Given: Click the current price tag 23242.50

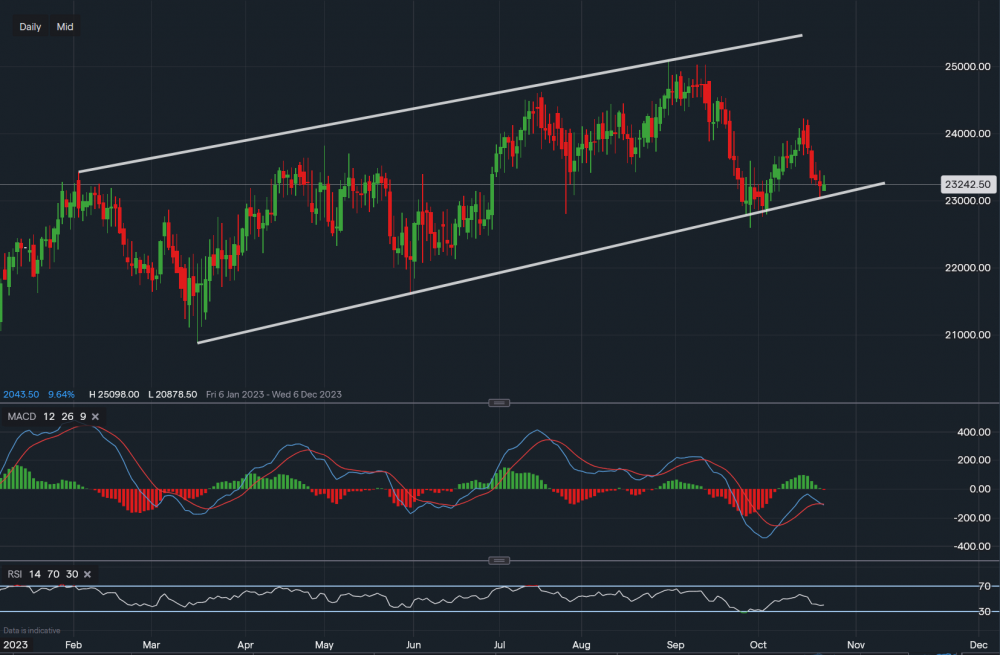Looking at the screenshot, I should point(967,184).
